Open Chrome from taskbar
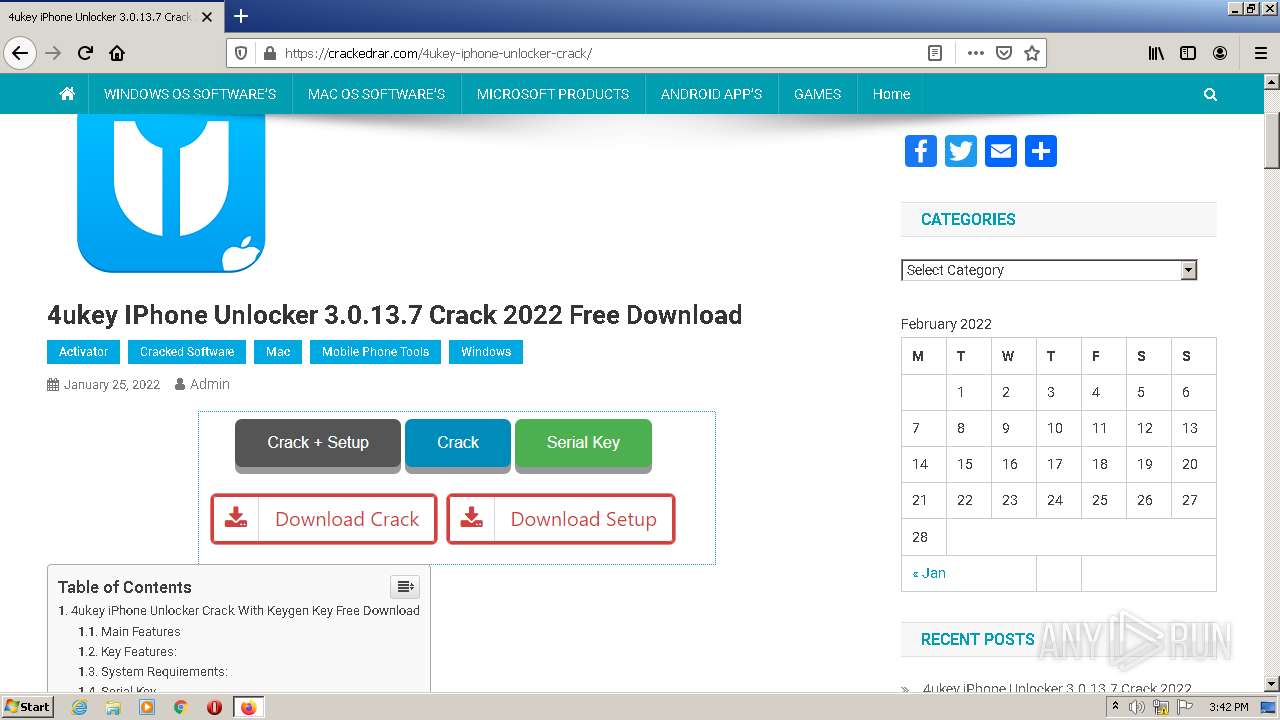This screenshot has width=1280, height=720. [180, 707]
